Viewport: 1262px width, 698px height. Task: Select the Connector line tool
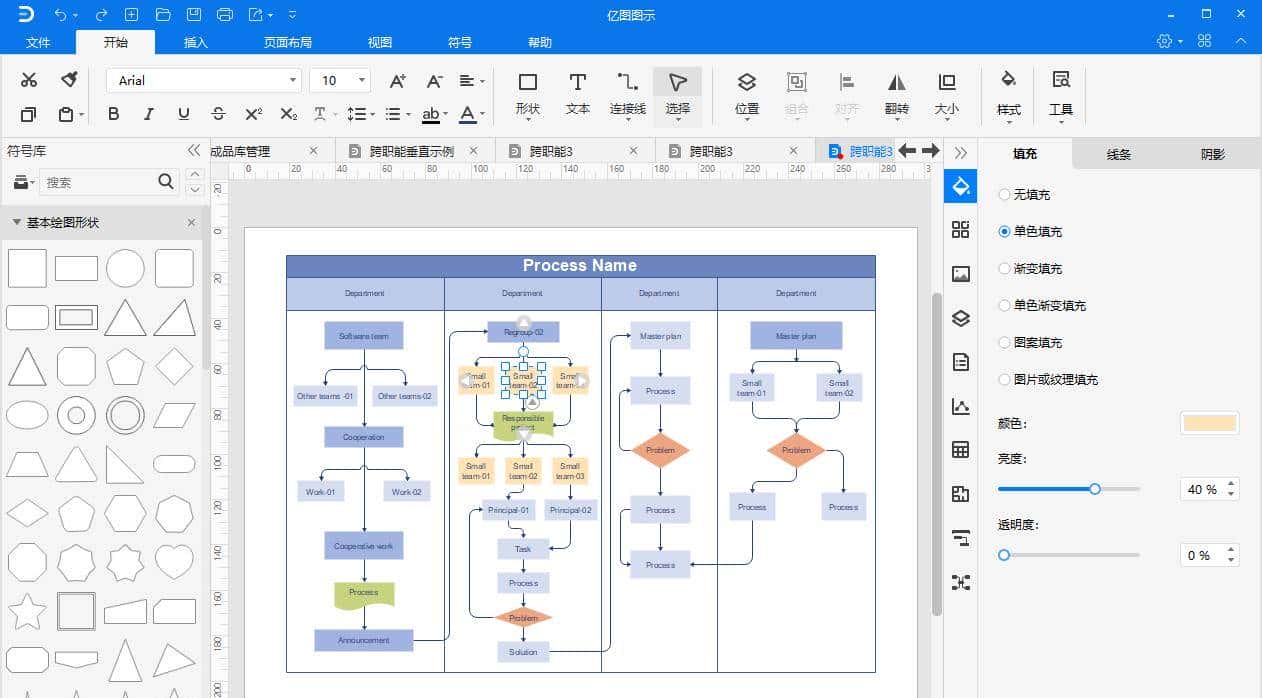tap(627, 92)
